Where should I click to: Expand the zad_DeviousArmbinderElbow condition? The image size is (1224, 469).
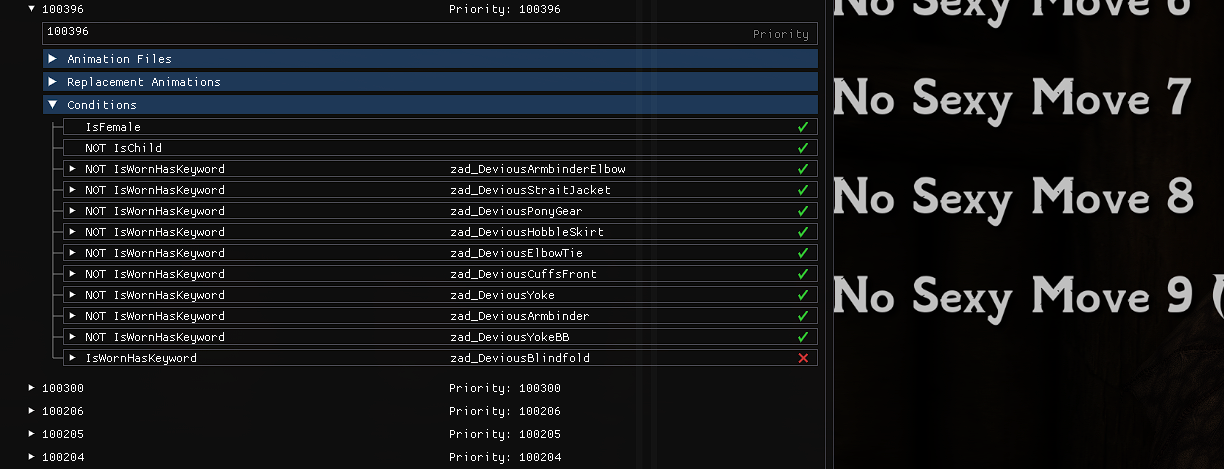point(72,169)
